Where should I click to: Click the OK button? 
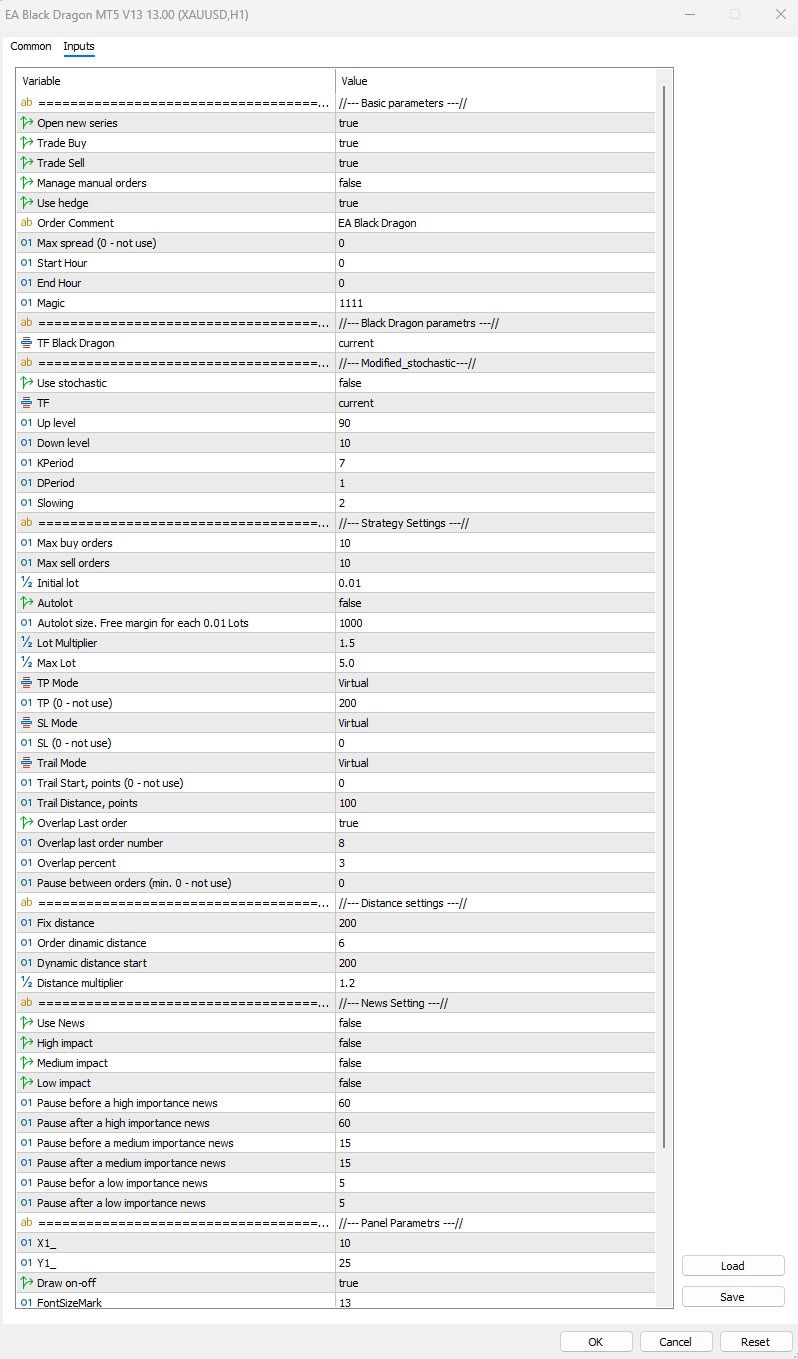coord(595,1342)
